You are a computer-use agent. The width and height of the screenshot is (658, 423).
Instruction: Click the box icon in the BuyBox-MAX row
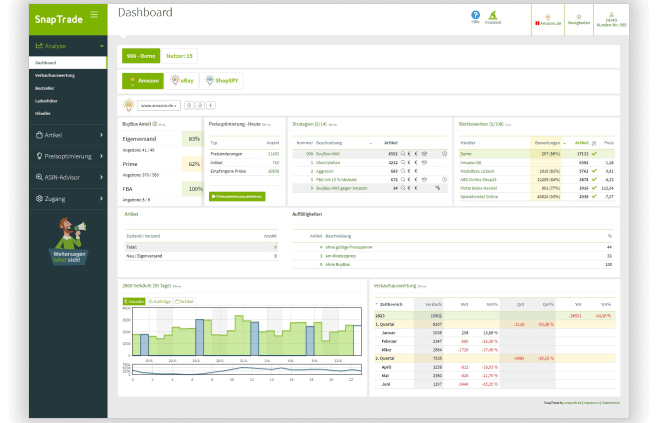424,154
